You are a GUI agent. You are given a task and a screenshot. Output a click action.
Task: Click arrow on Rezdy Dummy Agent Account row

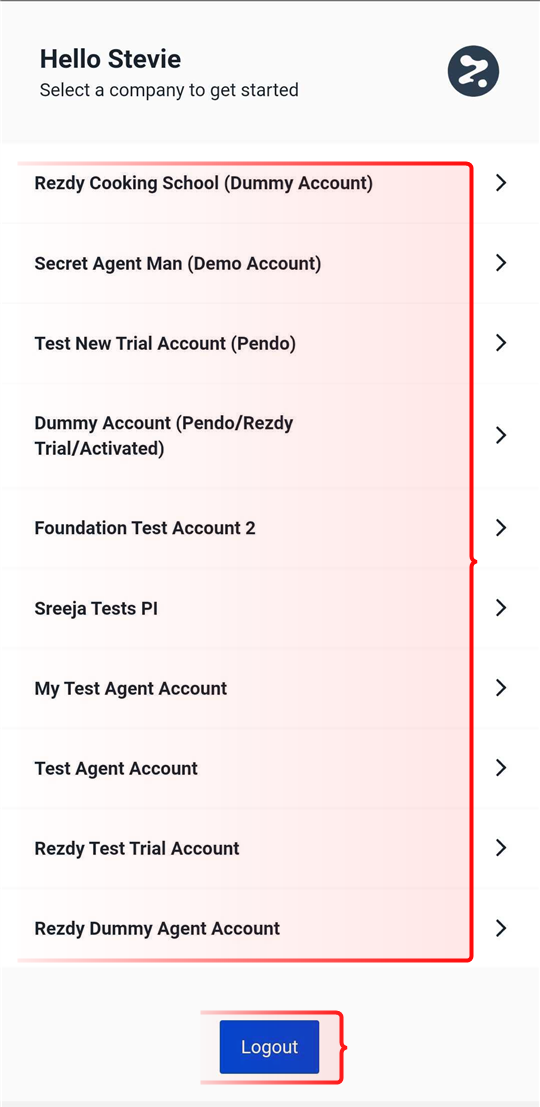(x=501, y=928)
